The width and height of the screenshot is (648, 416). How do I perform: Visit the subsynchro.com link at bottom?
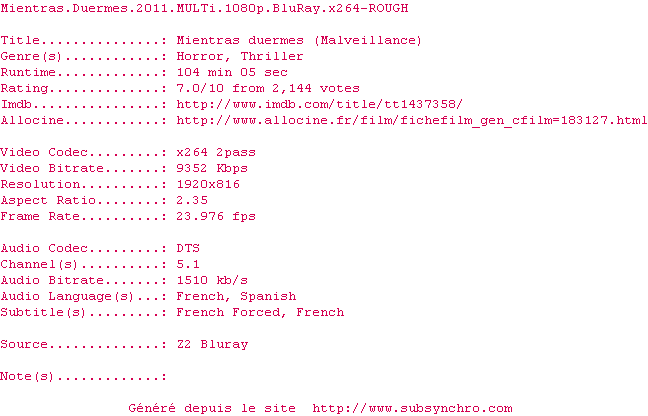click(x=412, y=409)
